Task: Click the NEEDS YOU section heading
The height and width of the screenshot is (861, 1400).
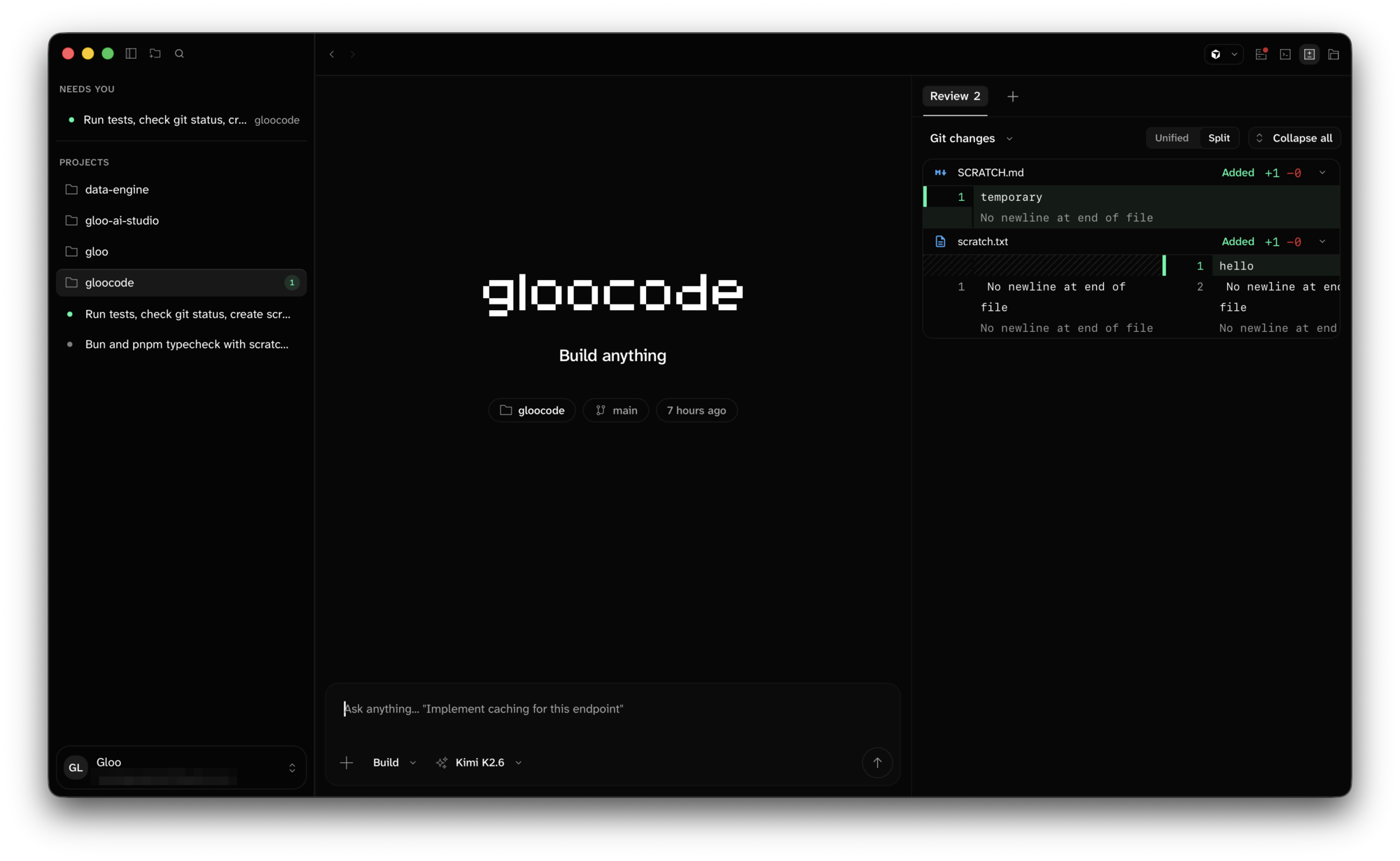Action: (x=87, y=89)
